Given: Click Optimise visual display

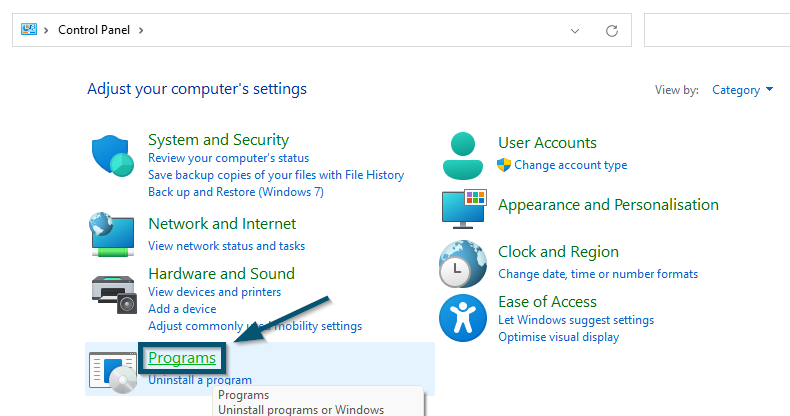Looking at the screenshot, I should (x=558, y=337).
